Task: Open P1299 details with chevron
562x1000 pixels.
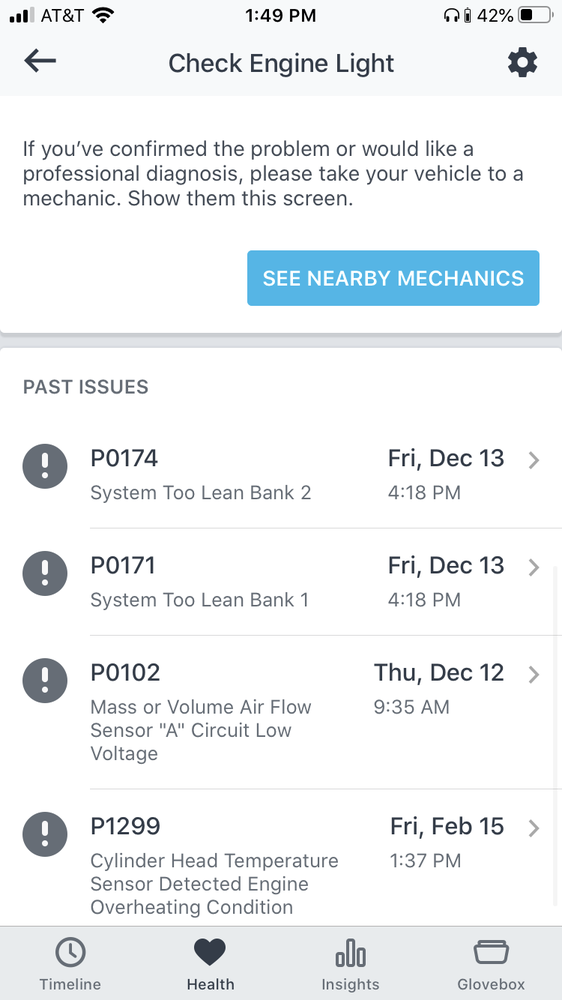Action: tap(534, 828)
